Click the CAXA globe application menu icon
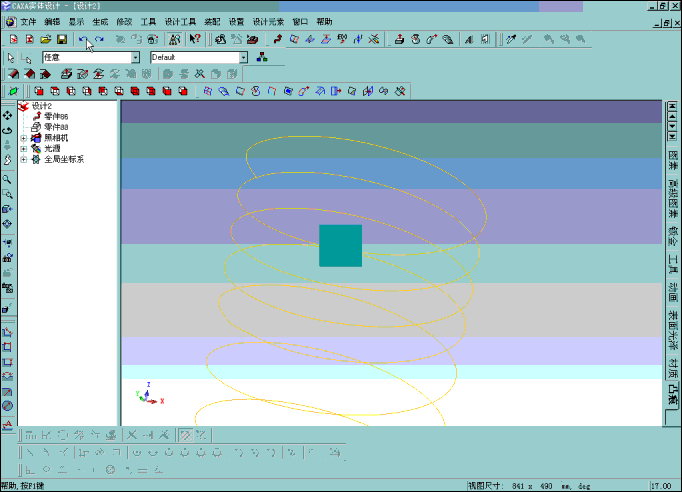The height and width of the screenshot is (492, 682). coord(11,22)
